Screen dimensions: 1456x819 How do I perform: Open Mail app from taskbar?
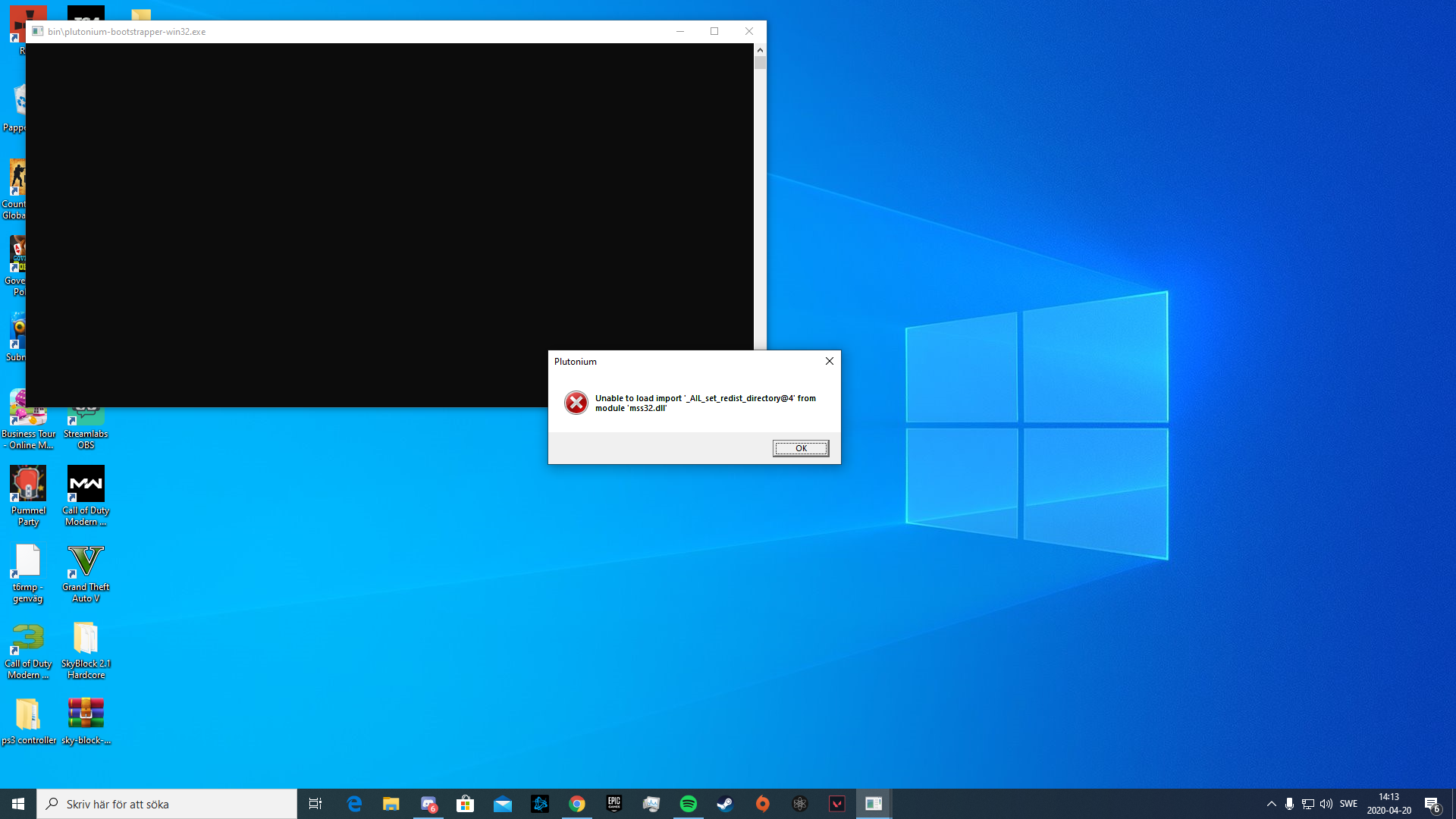pos(503,804)
